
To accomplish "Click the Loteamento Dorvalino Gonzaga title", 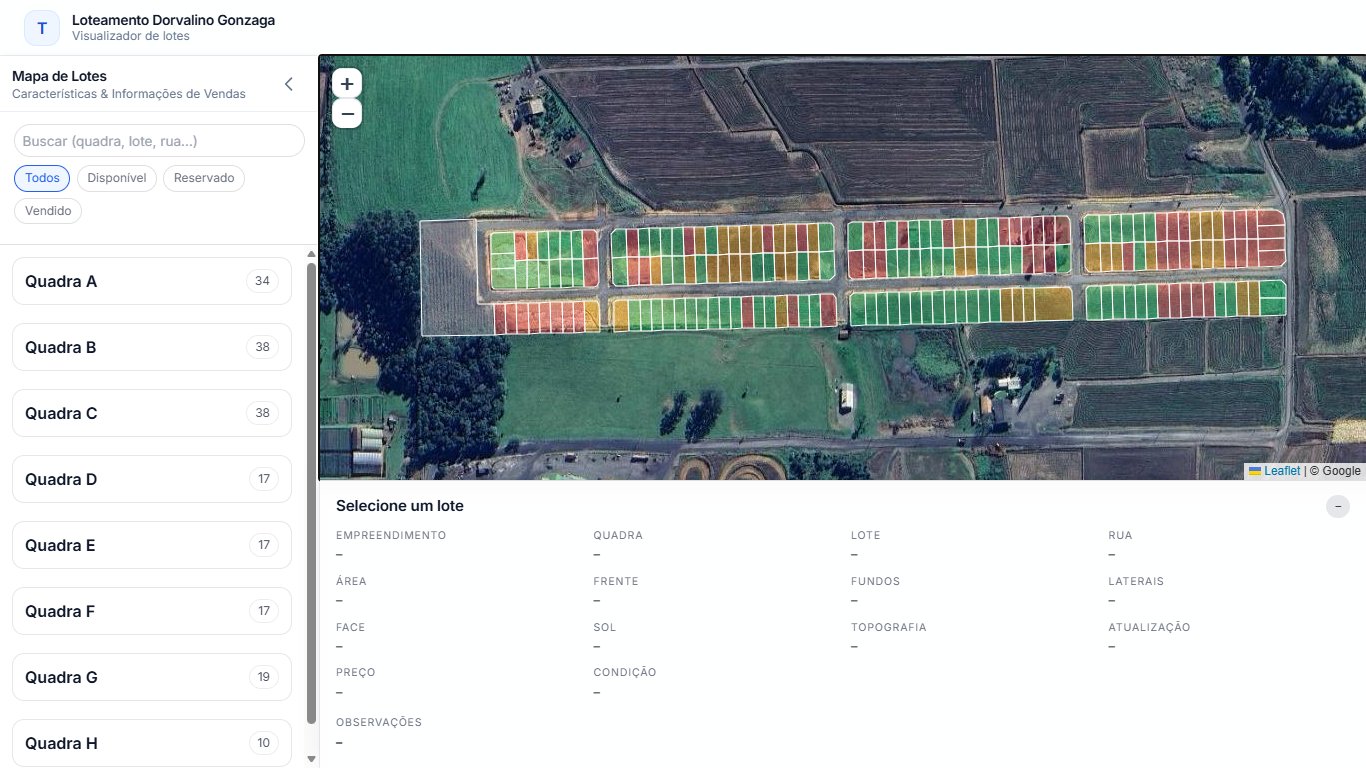I will (173, 20).
